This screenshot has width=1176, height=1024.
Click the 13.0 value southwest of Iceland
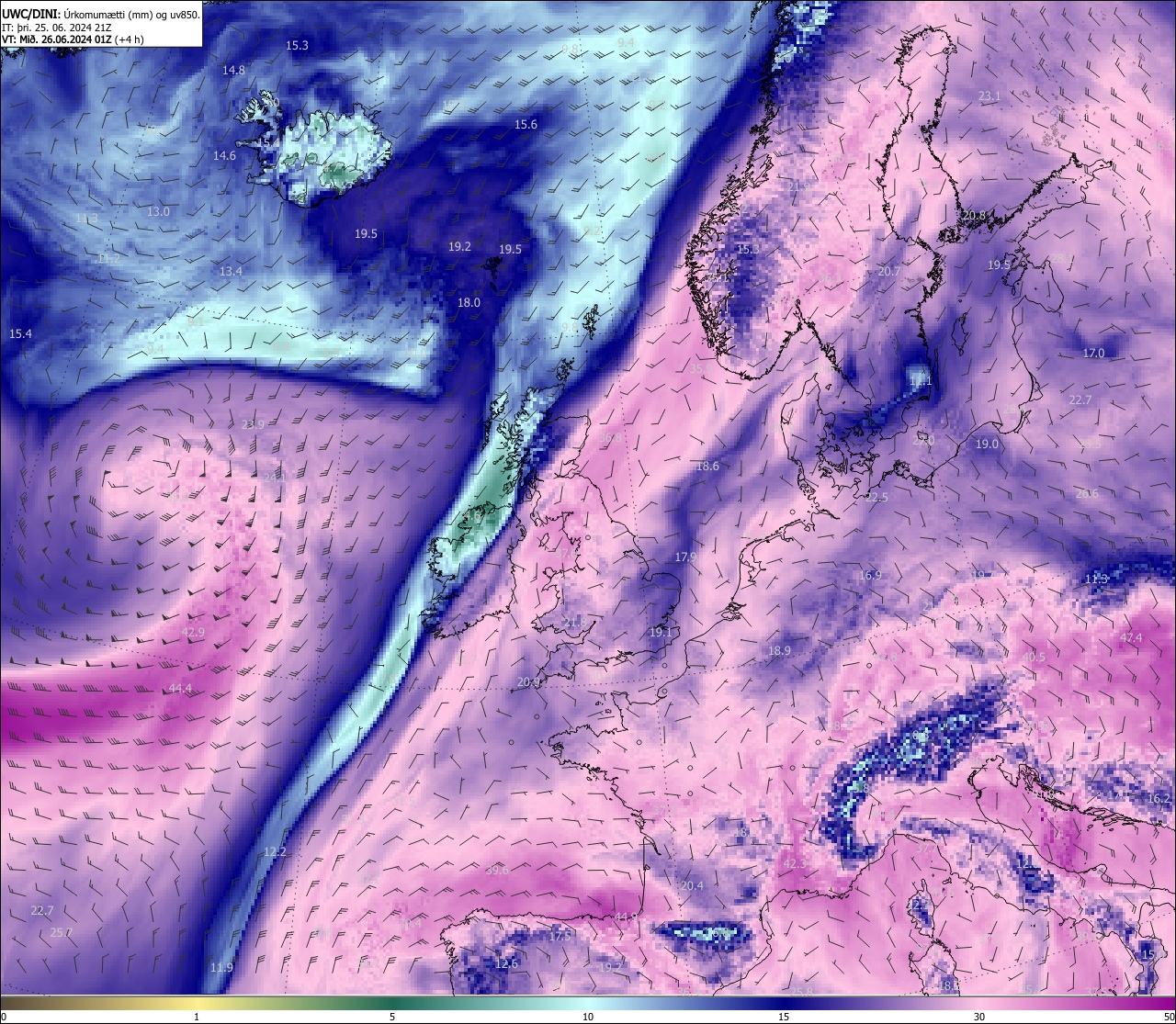point(158,211)
